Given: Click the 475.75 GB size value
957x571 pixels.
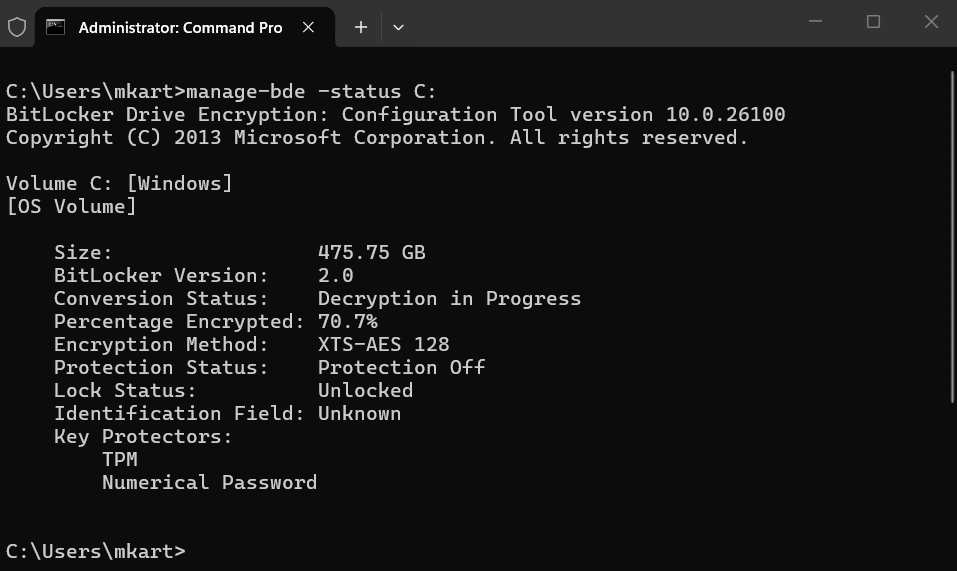Looking at the screenshot, I should click(x=371, y=252).
